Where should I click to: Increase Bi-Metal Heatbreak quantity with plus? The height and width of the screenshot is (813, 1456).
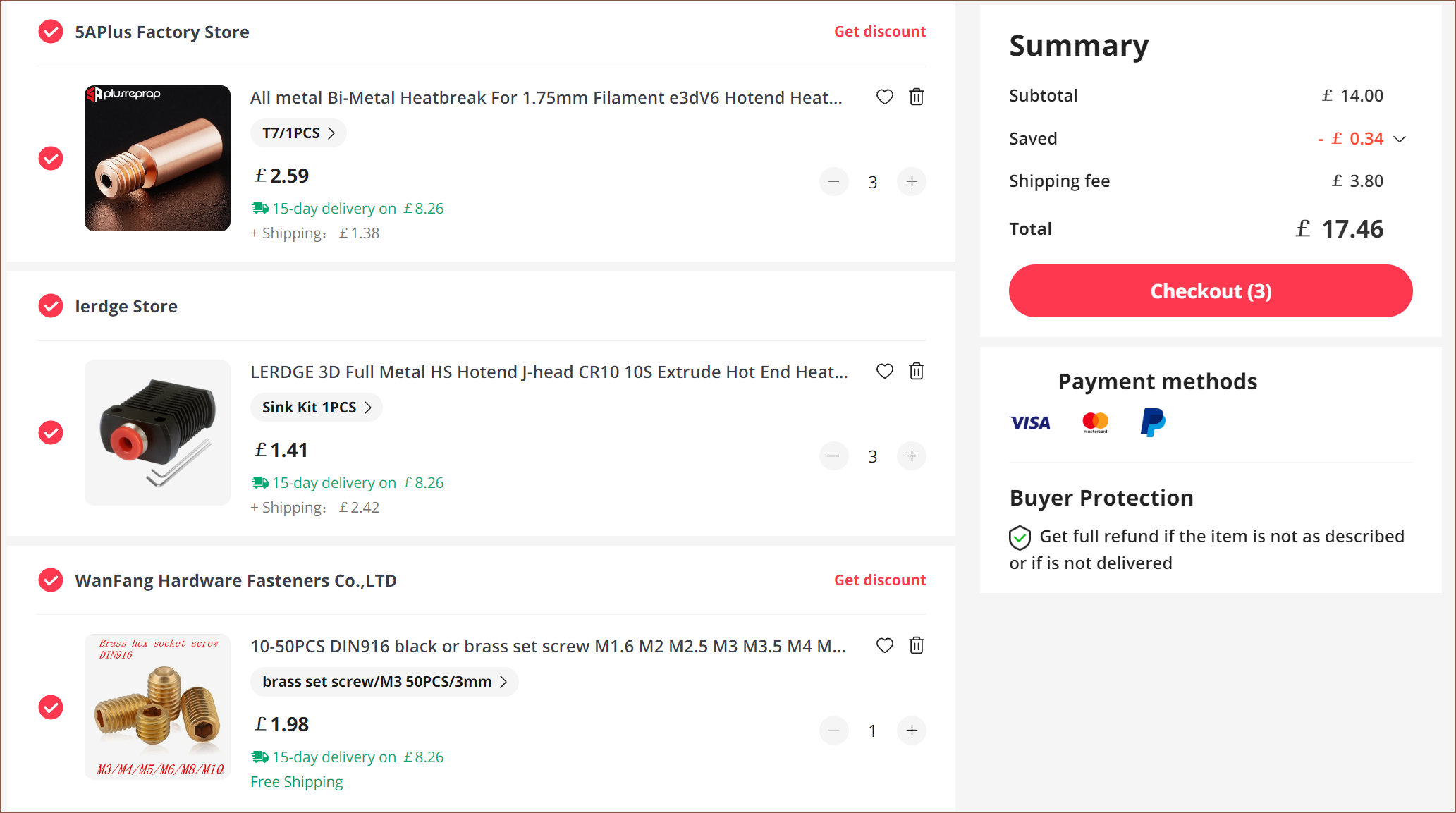point(911,182)
